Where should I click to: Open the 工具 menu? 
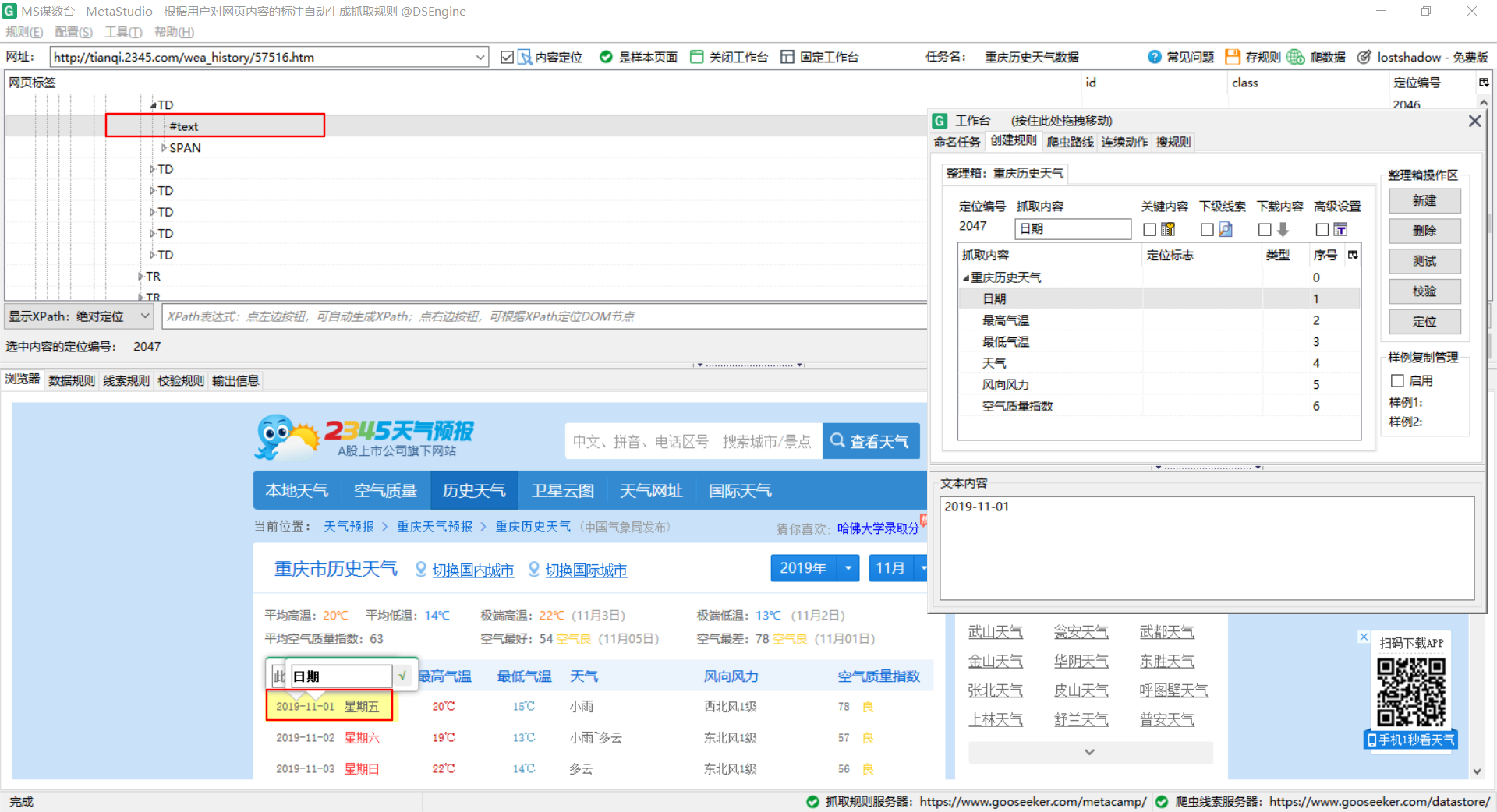pos(122,32)
